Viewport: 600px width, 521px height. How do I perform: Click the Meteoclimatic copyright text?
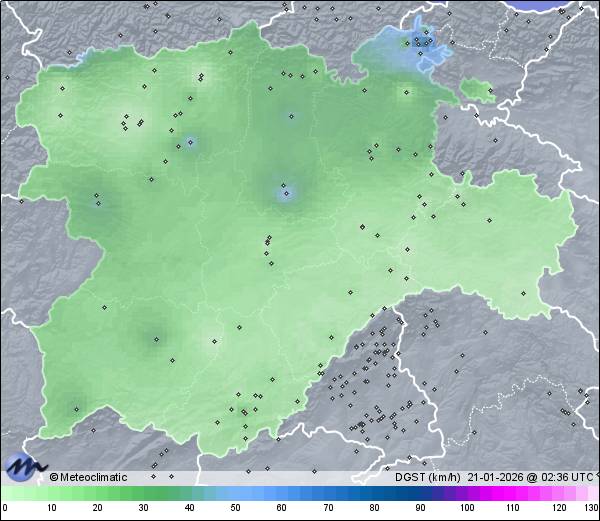(x=88, y=477)
